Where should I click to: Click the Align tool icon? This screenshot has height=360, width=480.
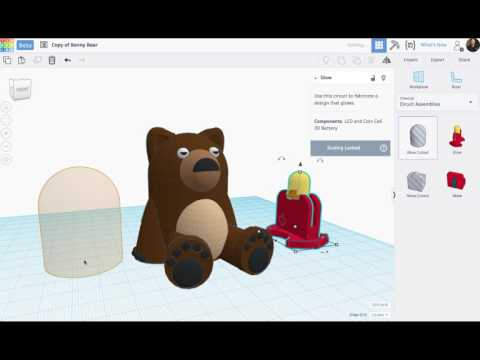tap(371, 60)
